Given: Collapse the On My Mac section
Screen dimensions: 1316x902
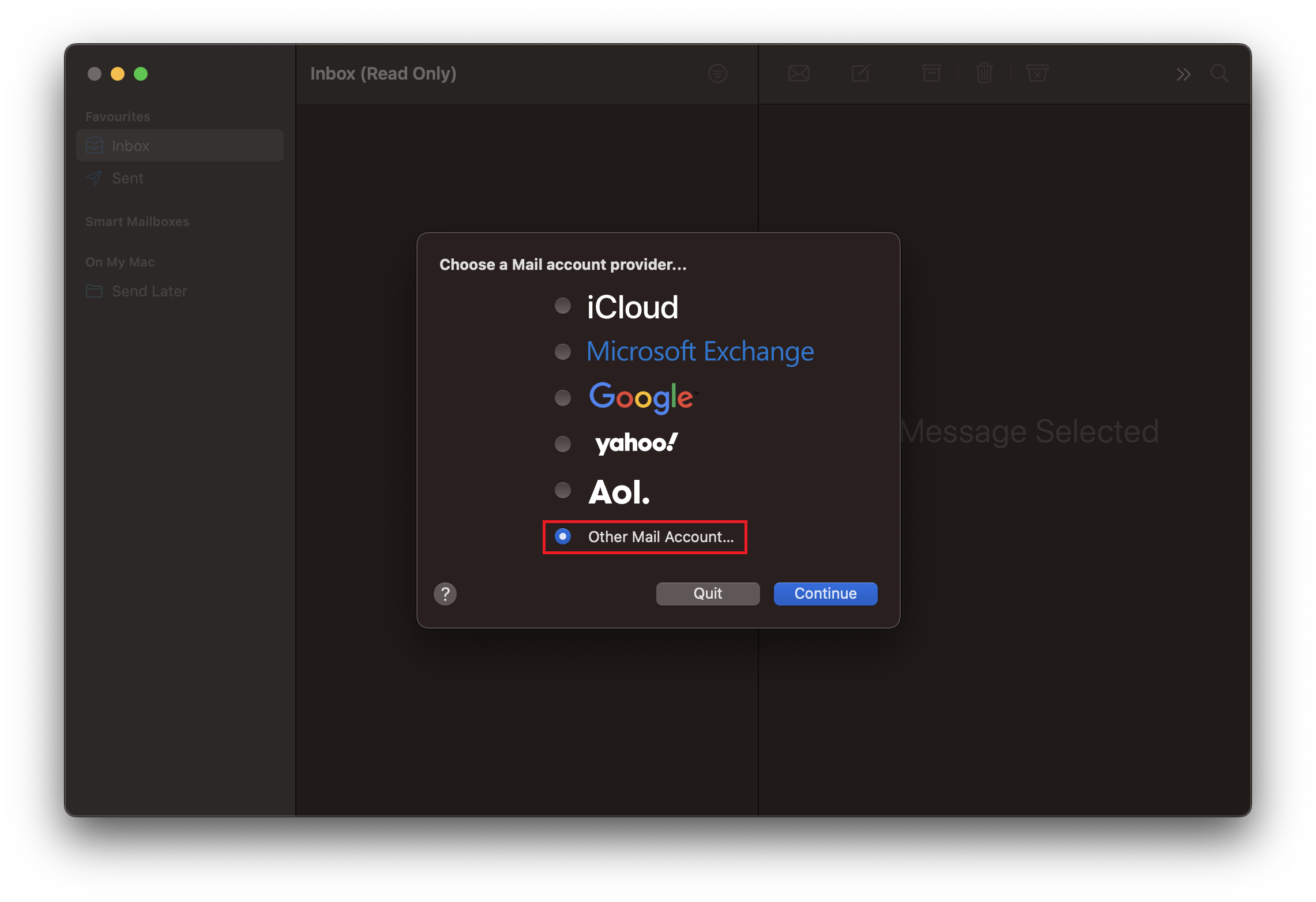Looking at the screenshot, I should pyautogui.click(x=120, y=261).
